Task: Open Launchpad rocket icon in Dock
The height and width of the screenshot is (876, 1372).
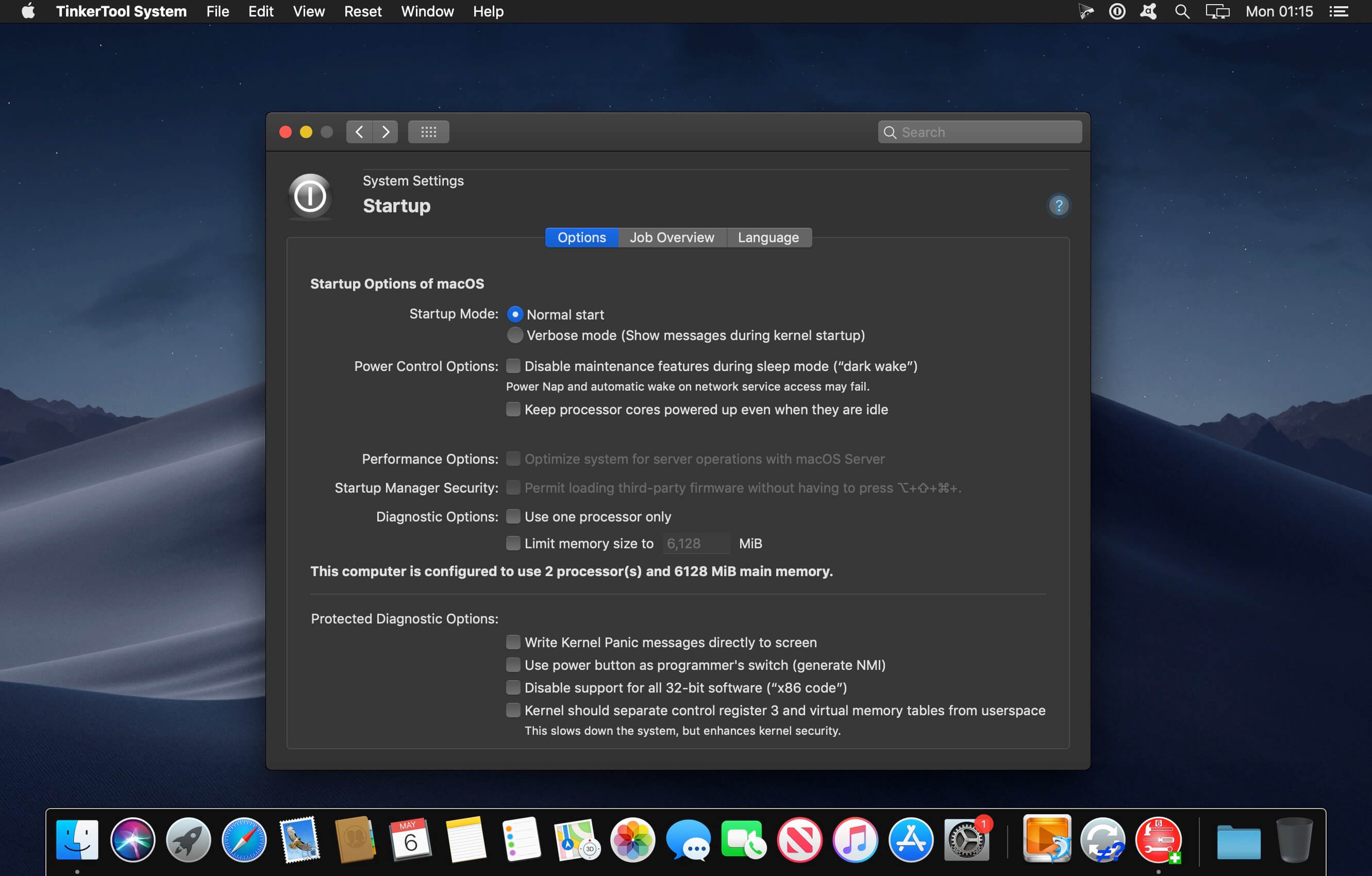Action: 189,839
